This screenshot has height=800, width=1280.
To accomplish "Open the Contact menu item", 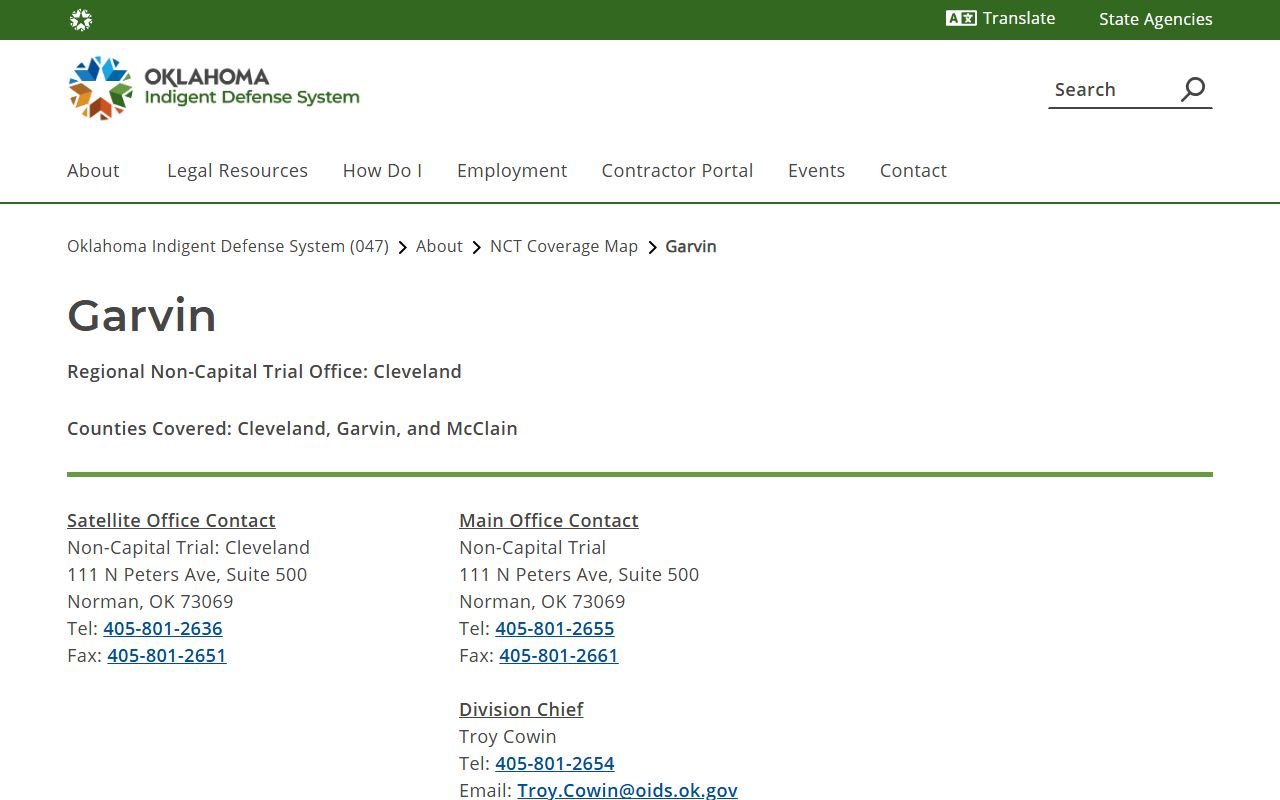I will coord(913,171).
